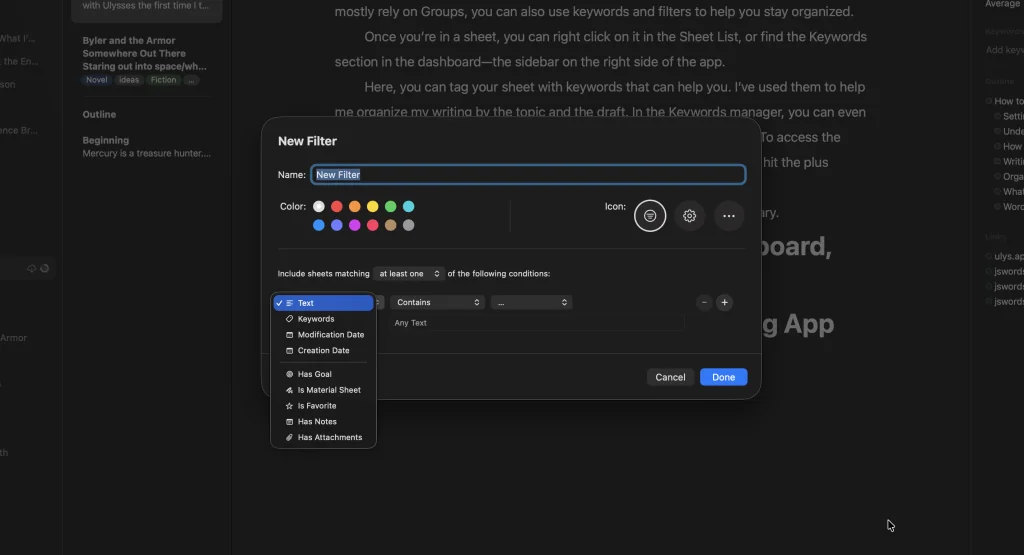Choose Keywords from the condition type menu
Viewport: 1024px width, 555px height.
click(x=323, y=319)
